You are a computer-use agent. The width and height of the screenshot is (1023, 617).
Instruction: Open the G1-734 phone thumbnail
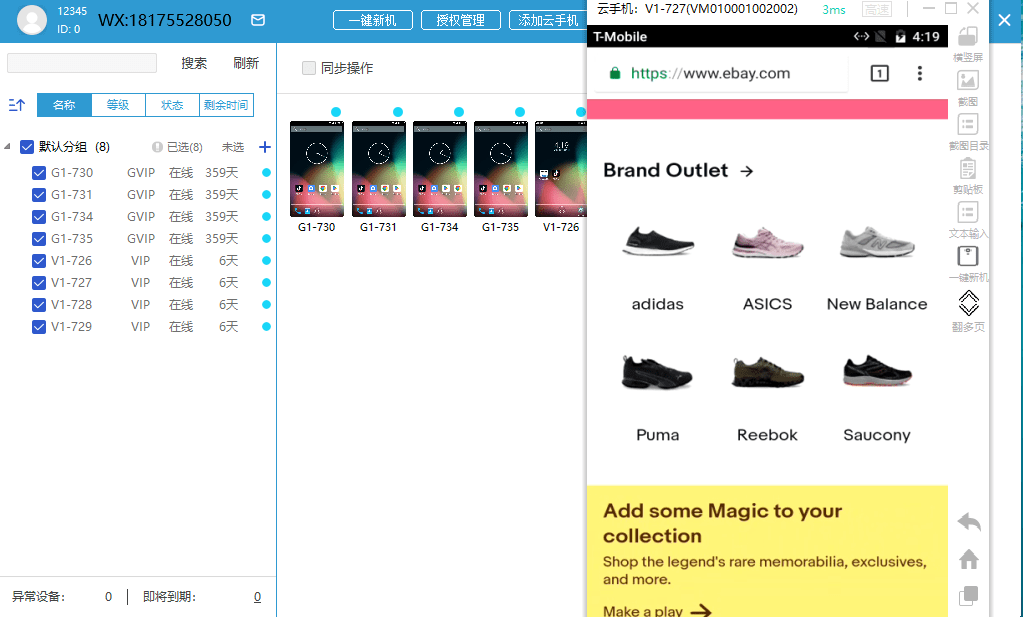pyautogui.click(x=440, y=169)
